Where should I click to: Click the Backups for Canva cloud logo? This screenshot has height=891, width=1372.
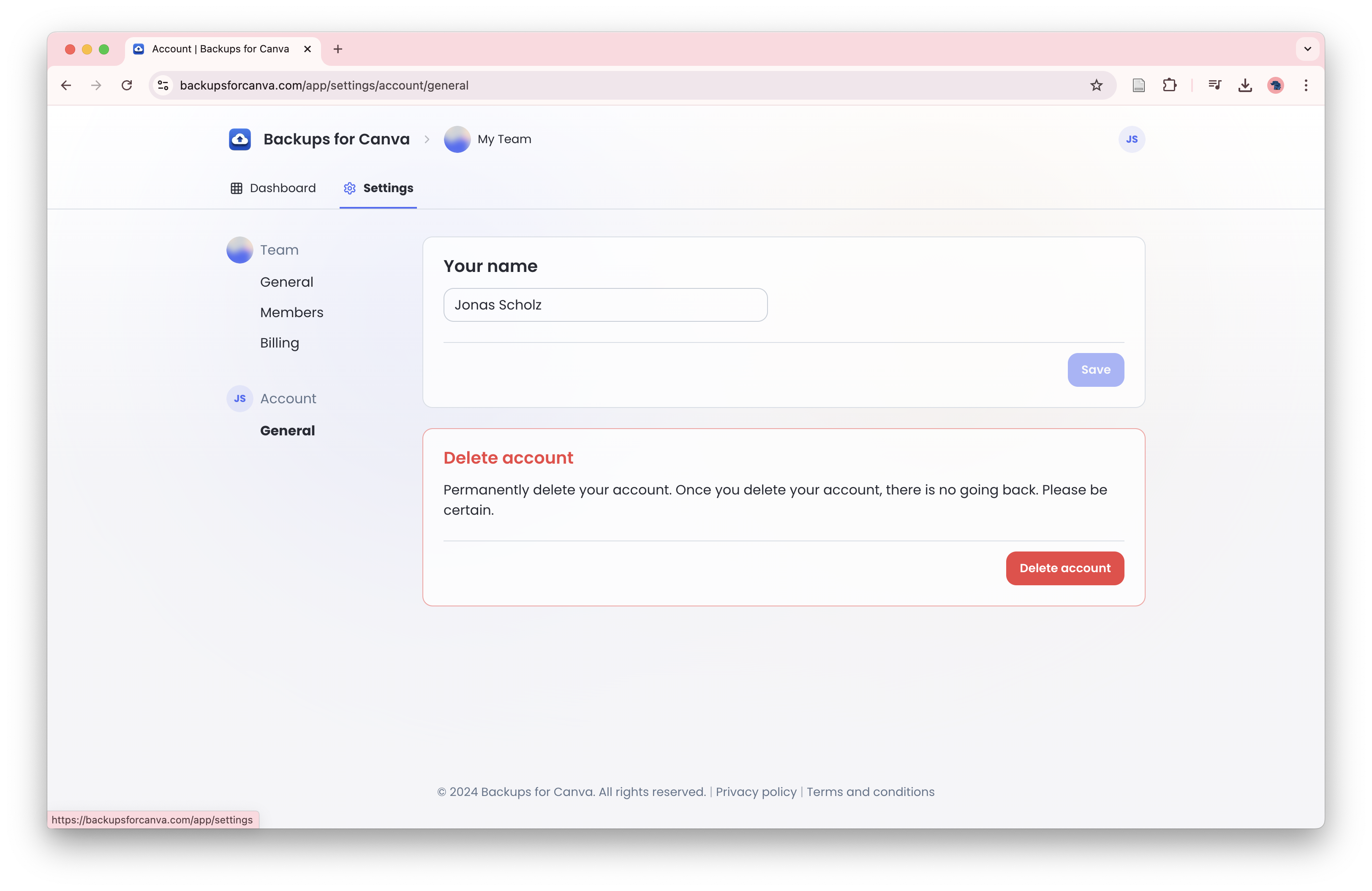tap(240, 139)
